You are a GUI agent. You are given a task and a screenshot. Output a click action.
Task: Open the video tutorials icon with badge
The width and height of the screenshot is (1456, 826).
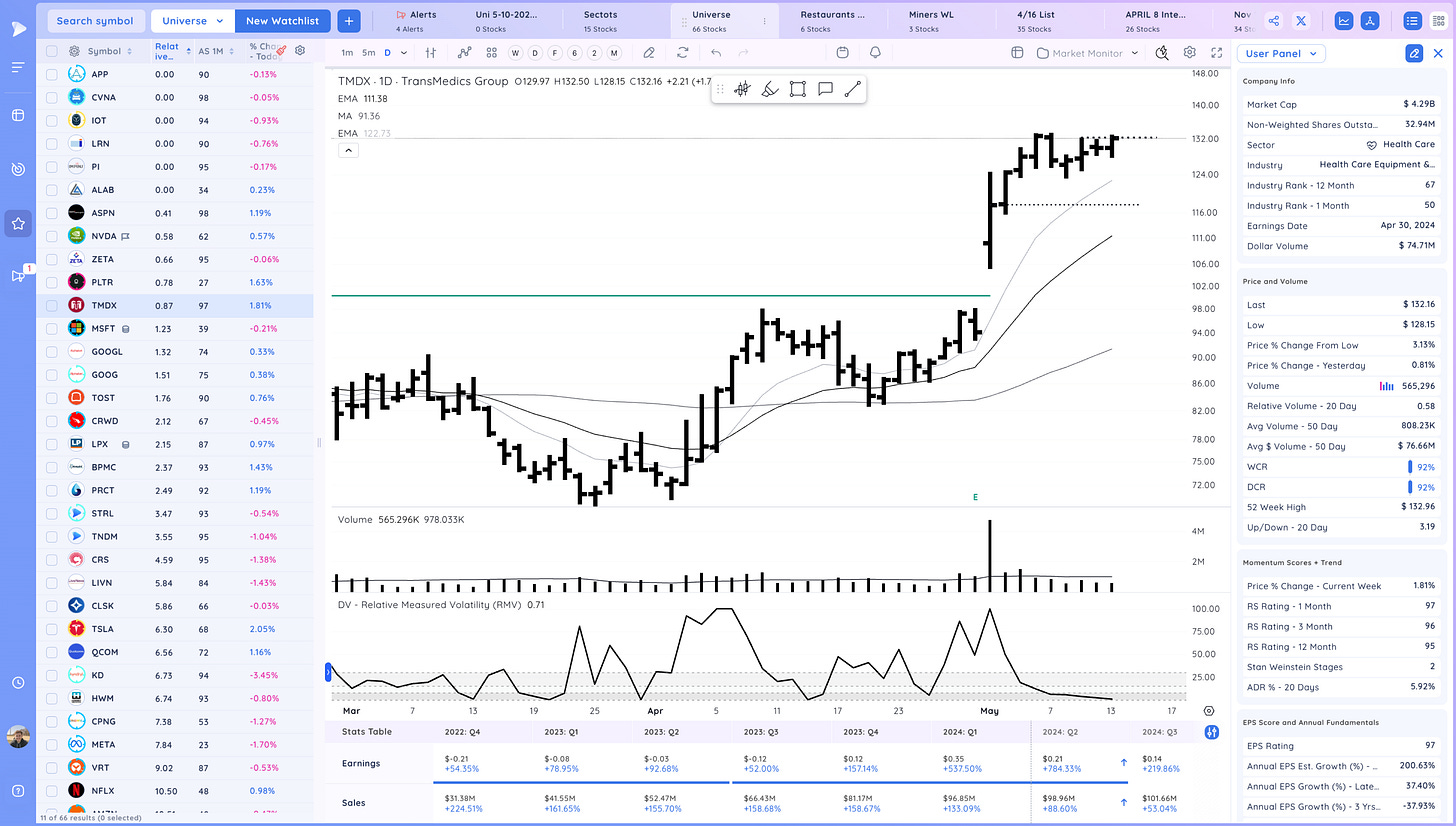(18, 276)
